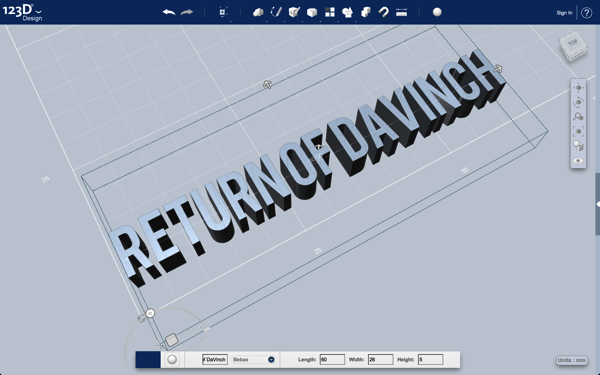The image size is (600, 375).
Task: Open the Primitives shapes tool
Action: click(x=258, y=12)
